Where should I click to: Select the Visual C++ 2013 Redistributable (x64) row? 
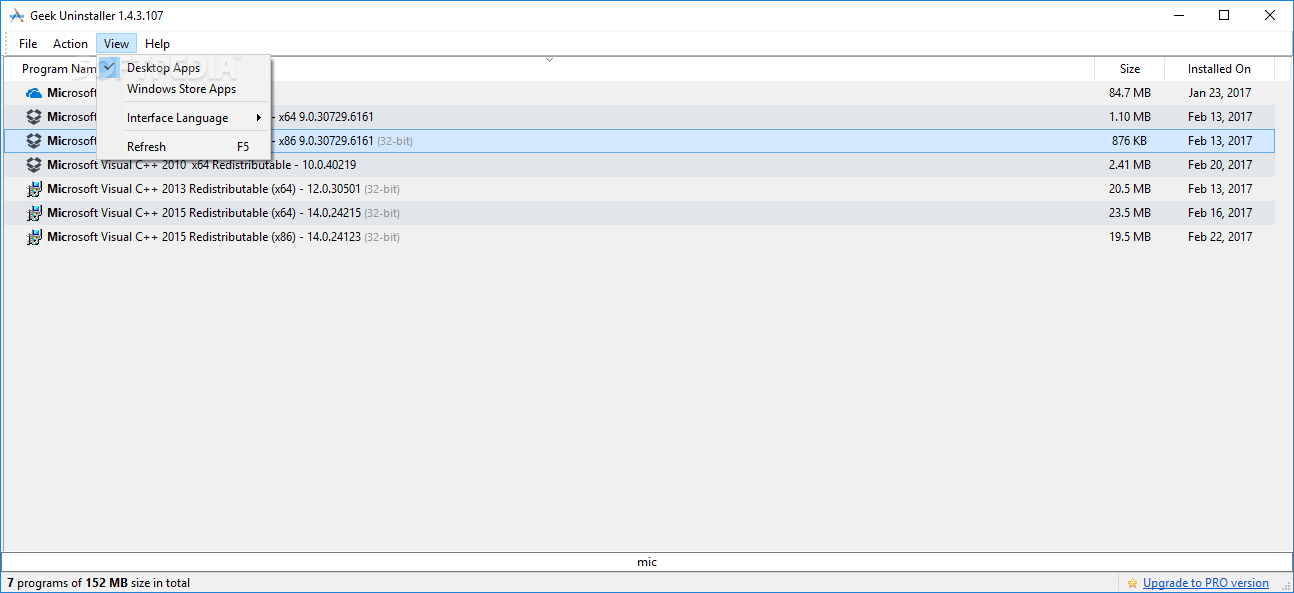point(639,189)
